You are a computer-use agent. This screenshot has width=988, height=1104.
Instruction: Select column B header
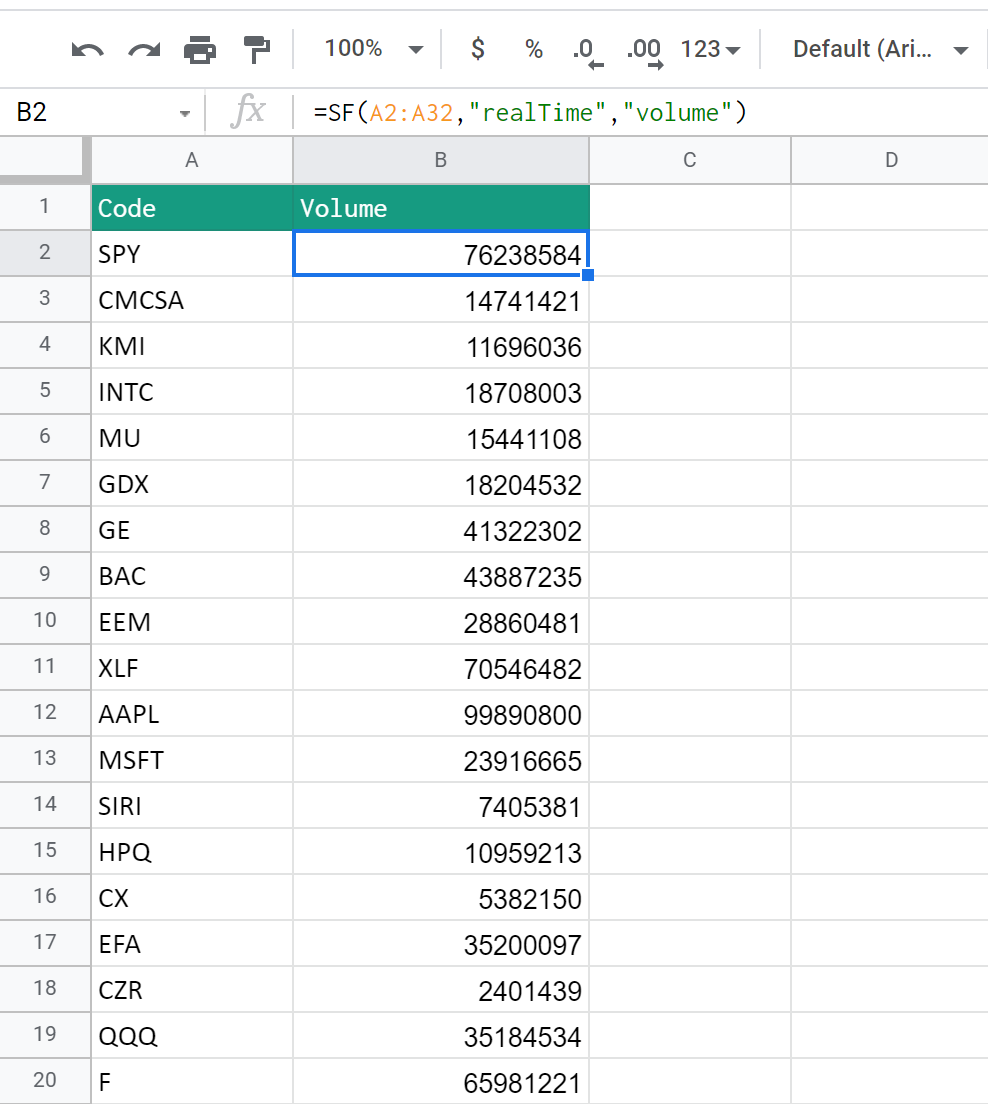(x=441, y=161)
